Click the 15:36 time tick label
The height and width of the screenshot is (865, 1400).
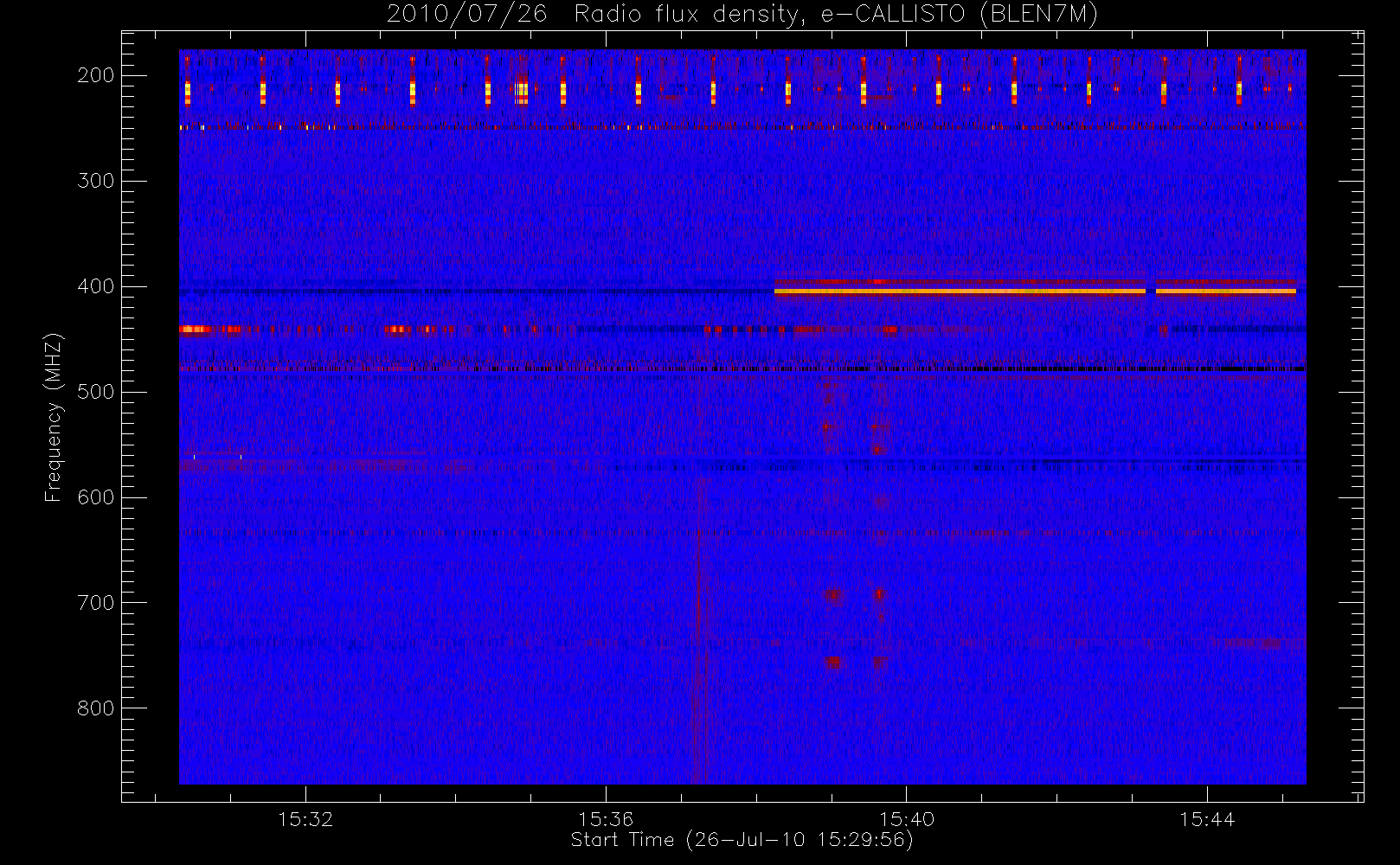tap(606, 819)
